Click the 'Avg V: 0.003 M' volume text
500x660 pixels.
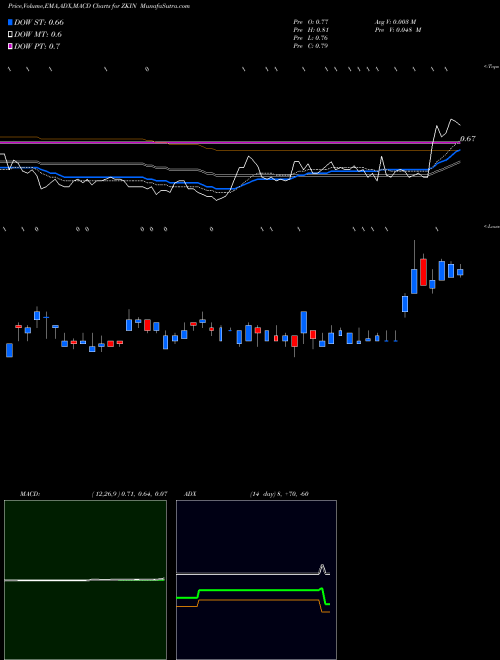397,21
